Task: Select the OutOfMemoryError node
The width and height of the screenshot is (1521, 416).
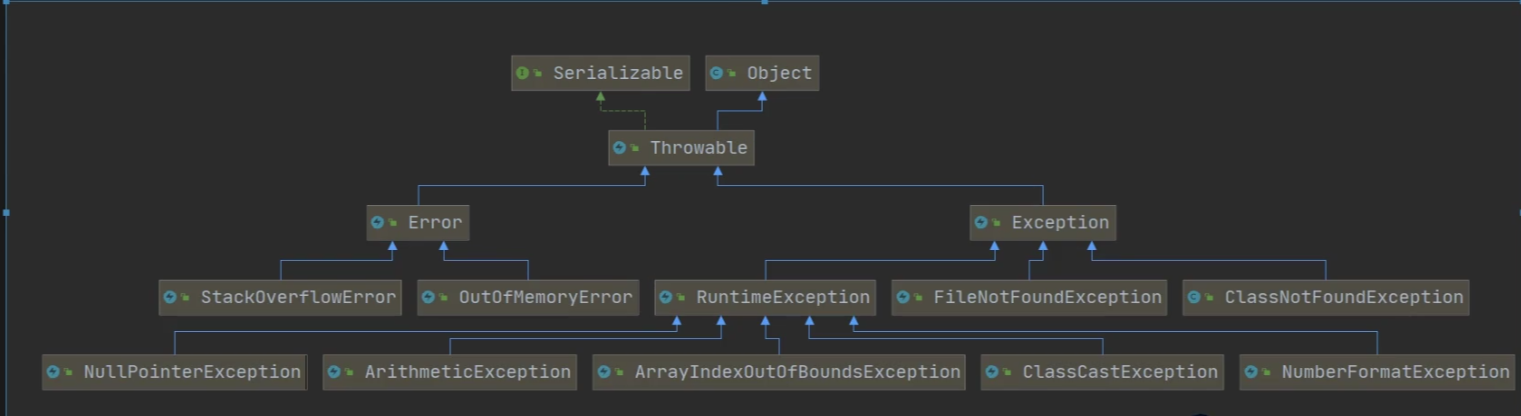Action: [528, 297]
